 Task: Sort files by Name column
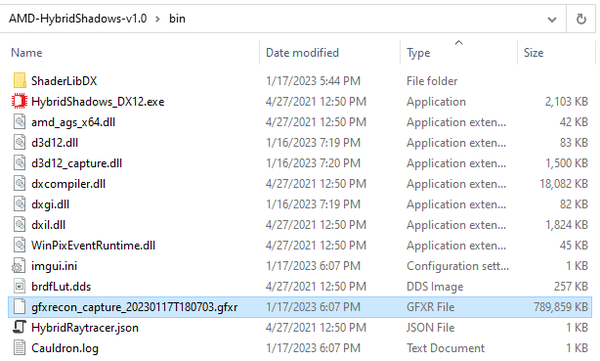(26, 53)
